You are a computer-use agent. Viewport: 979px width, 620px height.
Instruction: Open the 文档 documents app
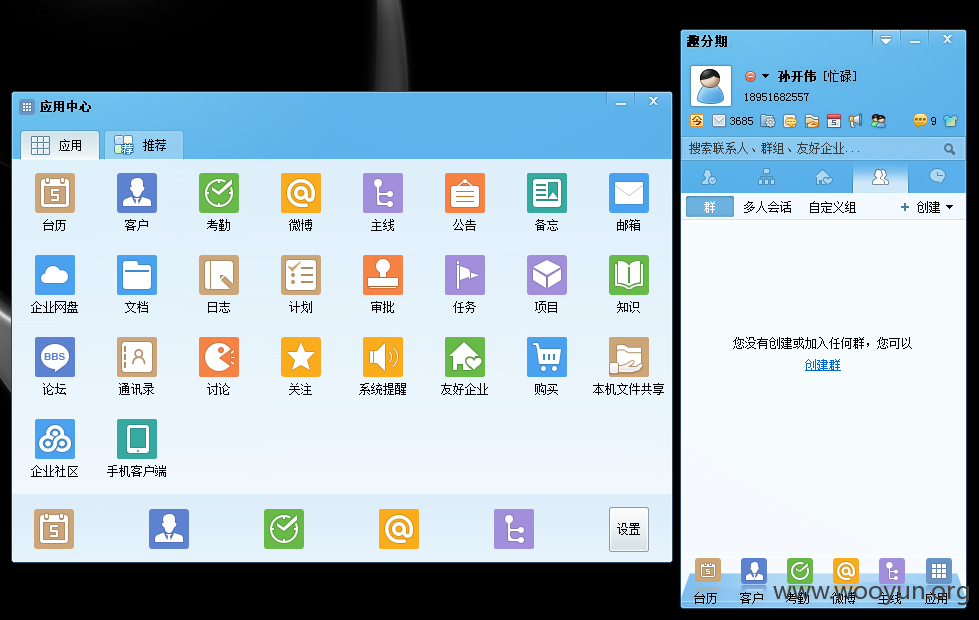point(137,275)
